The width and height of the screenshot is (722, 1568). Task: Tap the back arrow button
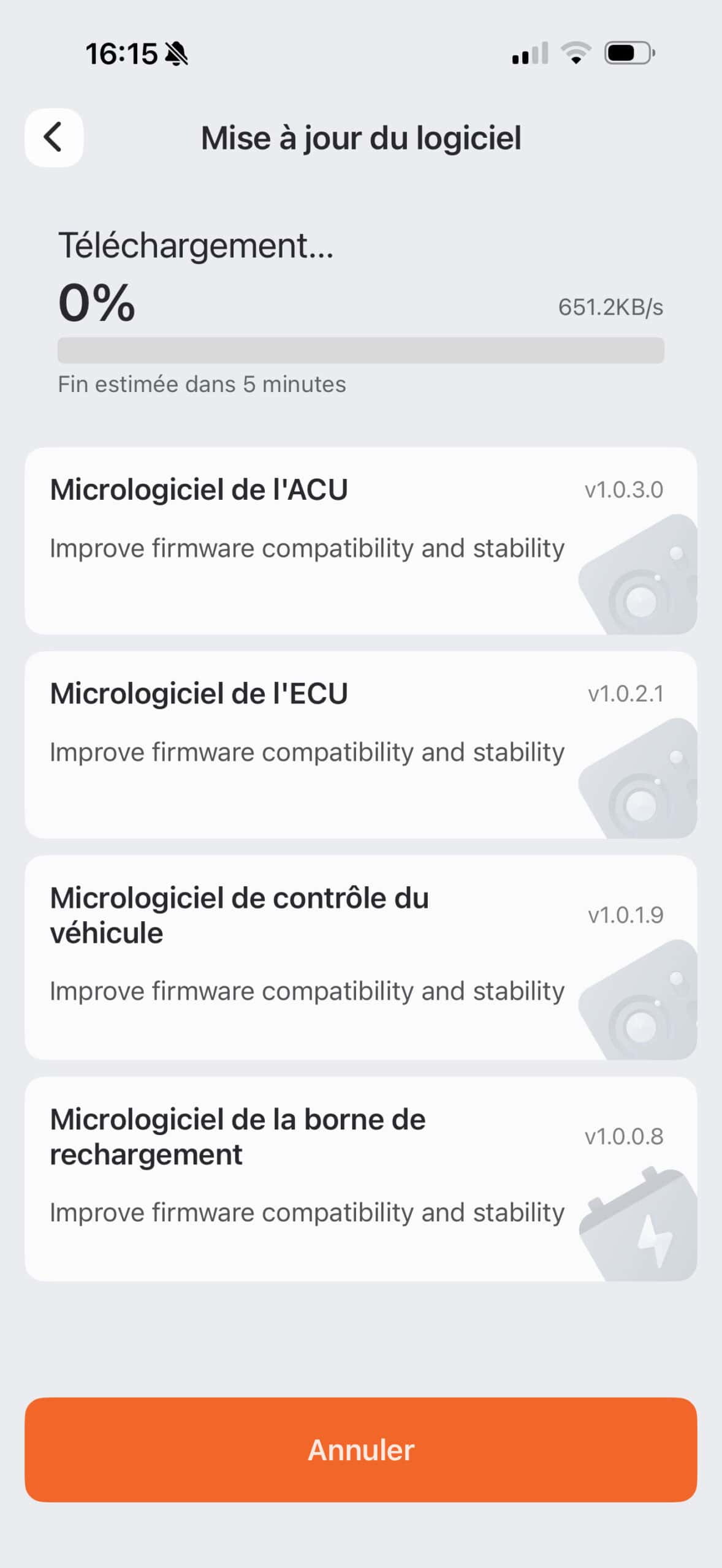coord(54,137)
